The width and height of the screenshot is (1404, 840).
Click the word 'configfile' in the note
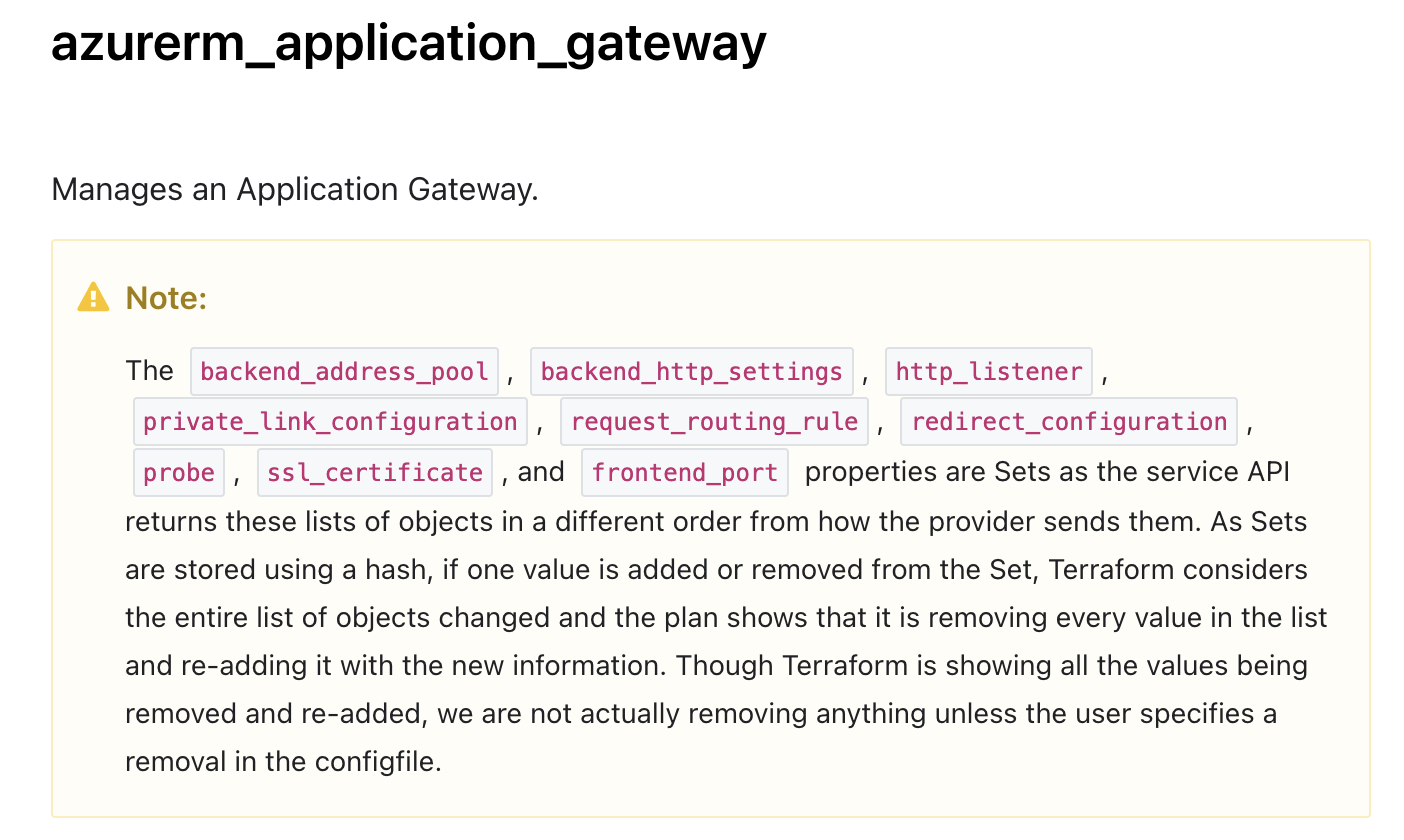point(383,761)
